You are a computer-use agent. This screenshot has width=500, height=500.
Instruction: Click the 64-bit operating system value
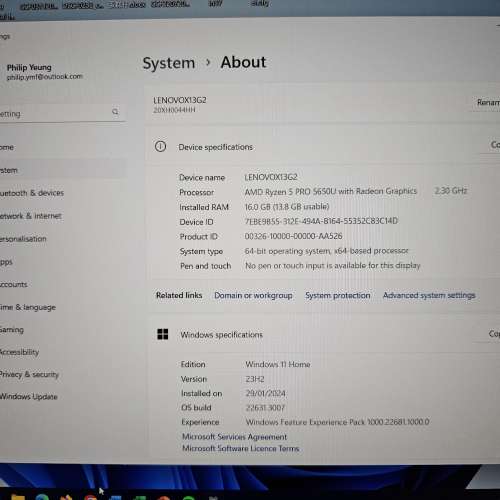point(327,251)
